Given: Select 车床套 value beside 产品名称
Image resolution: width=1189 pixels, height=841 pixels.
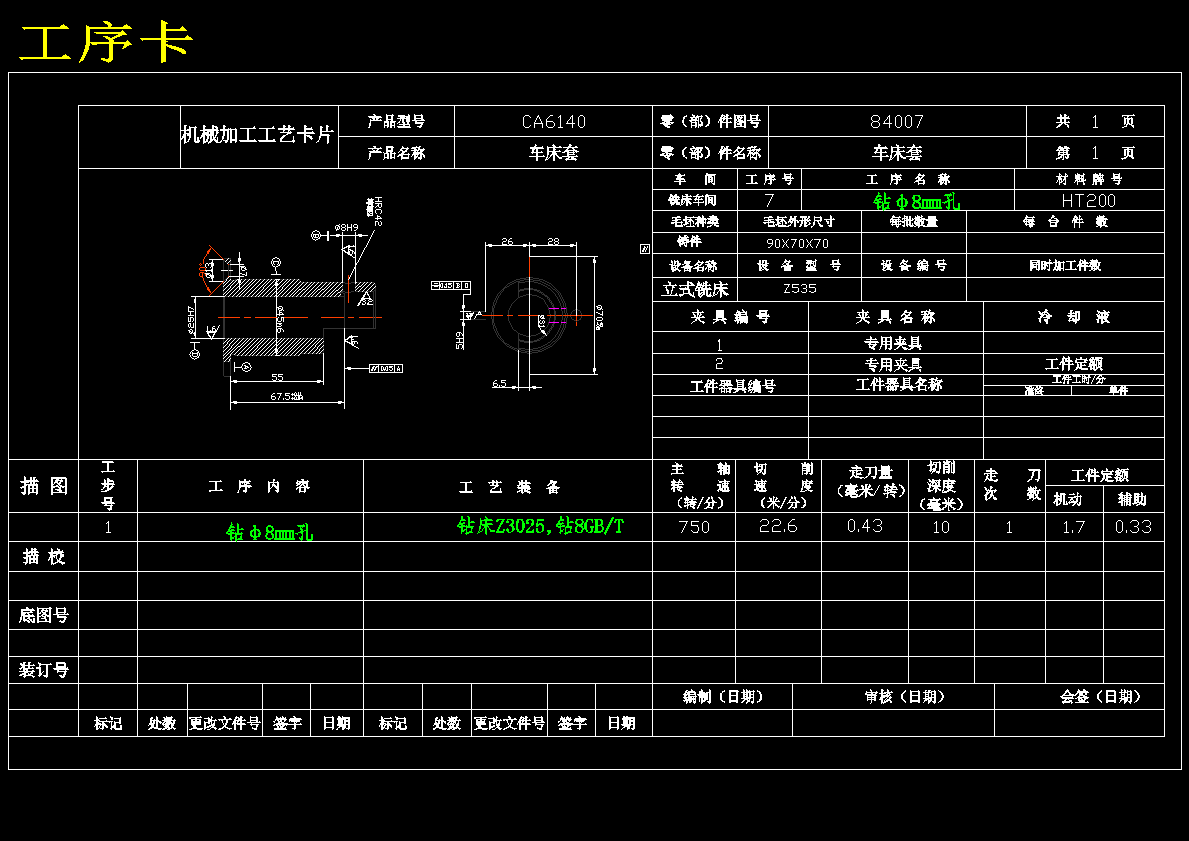Looking at the screenshot, I should click(554, 152).
